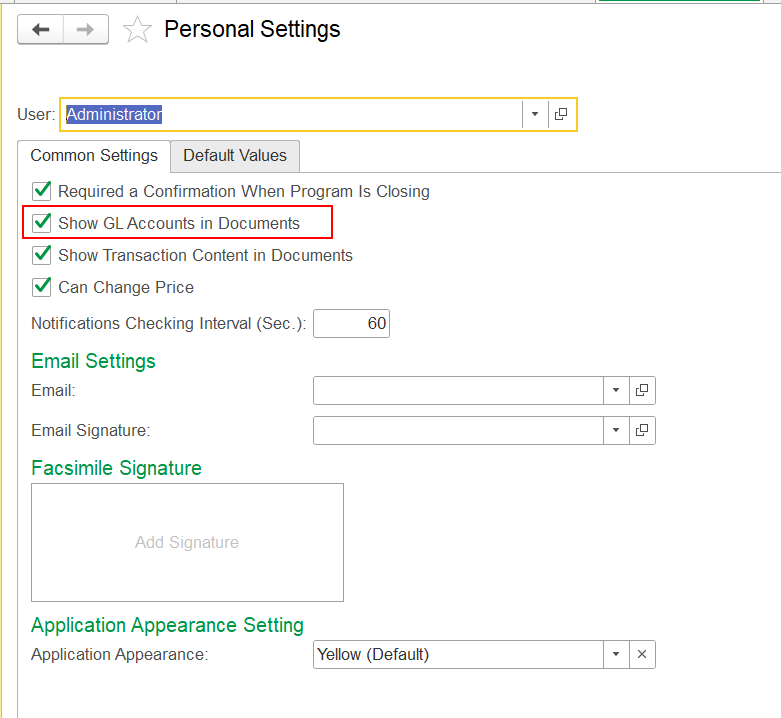The height and width of the screenshot is (718, 781).
Task: Open the Email field's record icon
Action: tap(642, 390)
